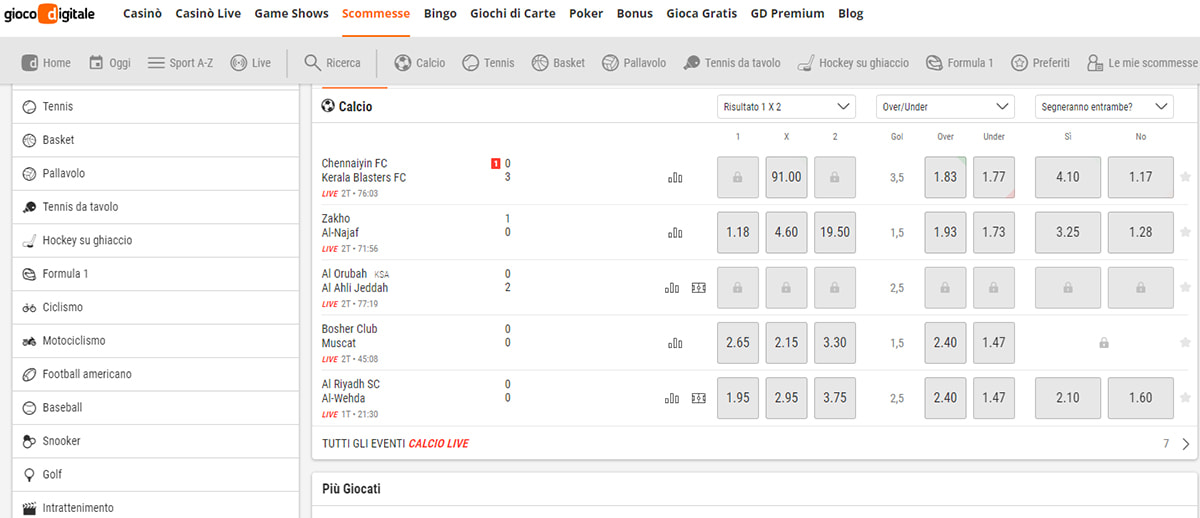Open the Poker menu item
This screenshot has width=1200, height=518.
pos(586,14)
